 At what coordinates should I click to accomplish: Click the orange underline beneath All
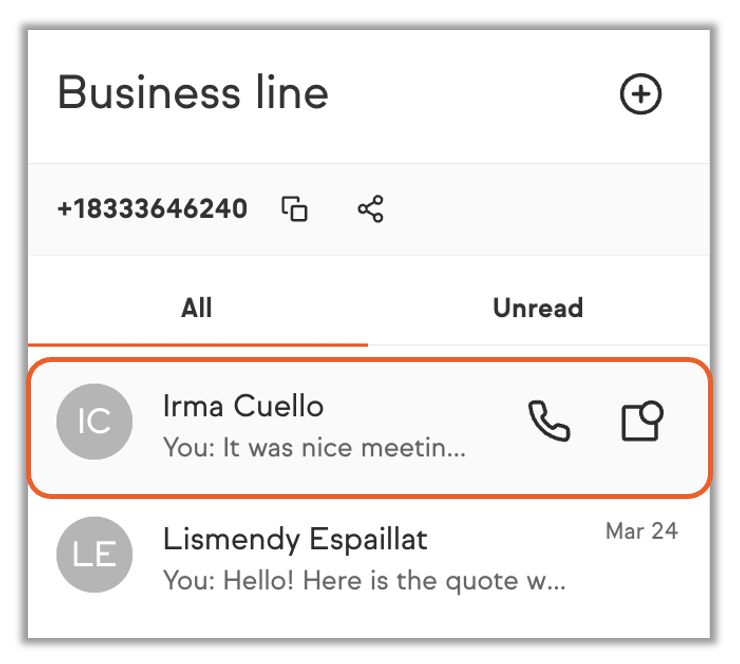click(197, 344)
